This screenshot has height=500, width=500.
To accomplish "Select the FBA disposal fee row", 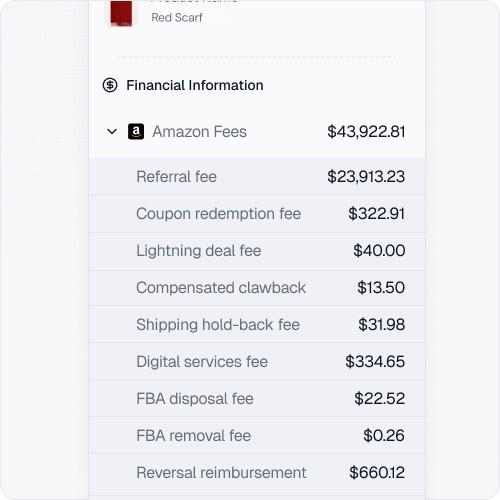I will click(257, 398).
